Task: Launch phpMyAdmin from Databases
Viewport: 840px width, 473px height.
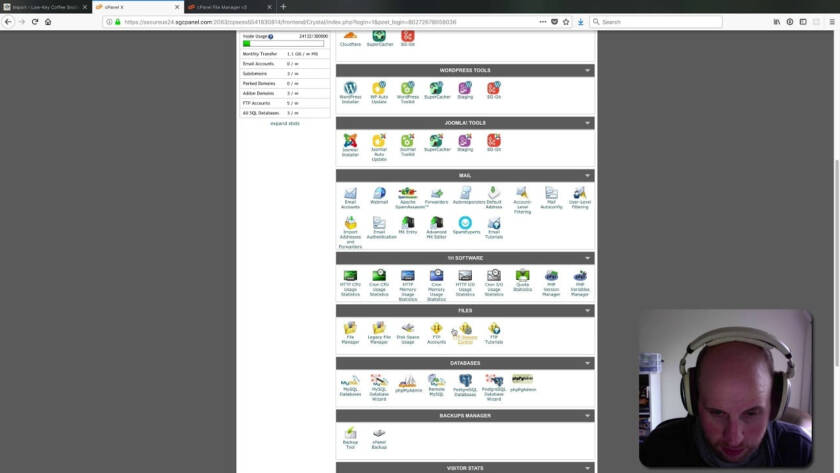Action: pyautogui.click(x=407, y=382)
